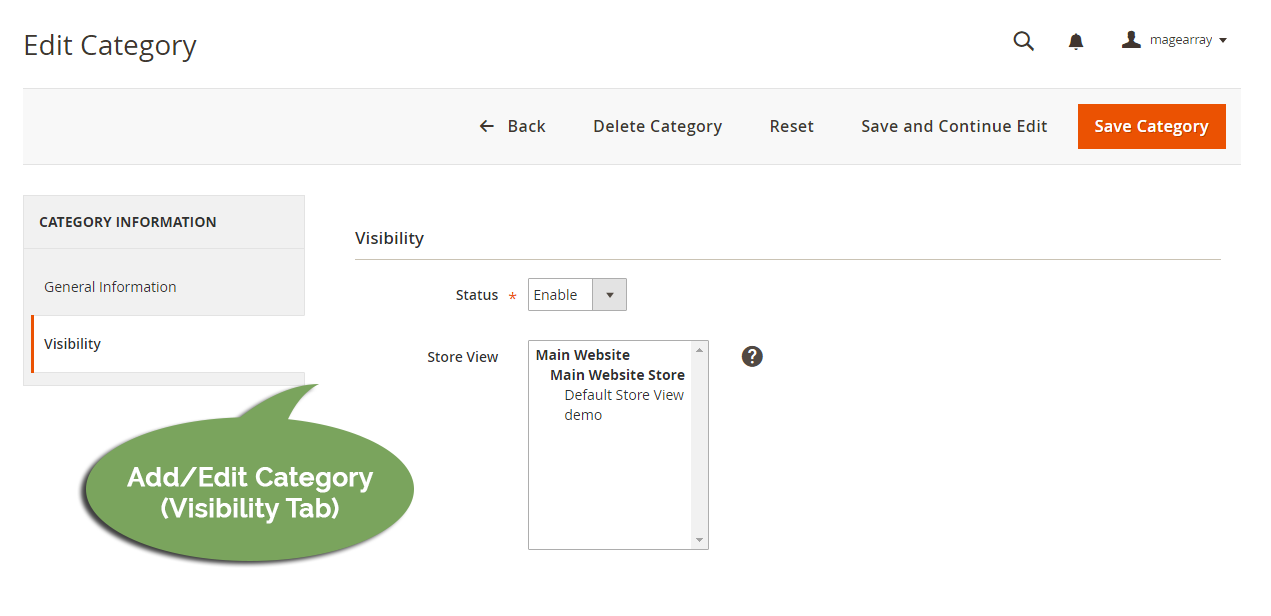This screenshot has width=1271, height=616.
Task: Click Delete Category
Action: tap(657, 126)
